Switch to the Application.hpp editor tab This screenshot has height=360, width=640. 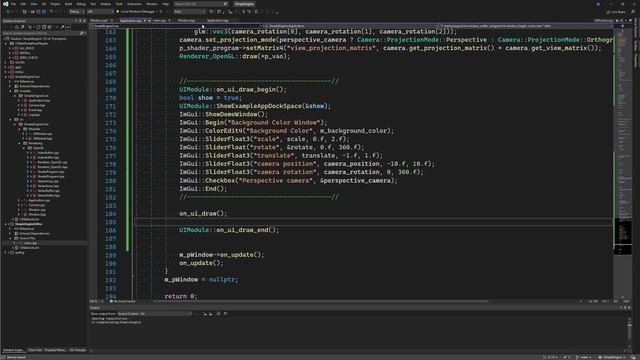click(x=218, y=20)
